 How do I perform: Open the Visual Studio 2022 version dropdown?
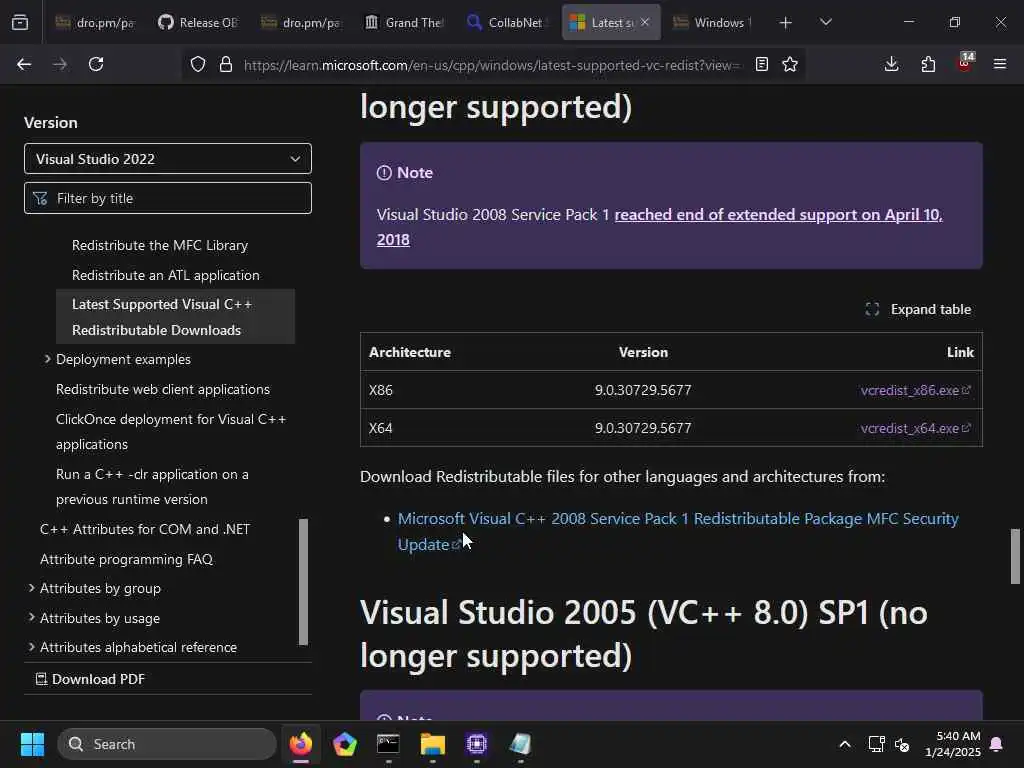[168, 159]
